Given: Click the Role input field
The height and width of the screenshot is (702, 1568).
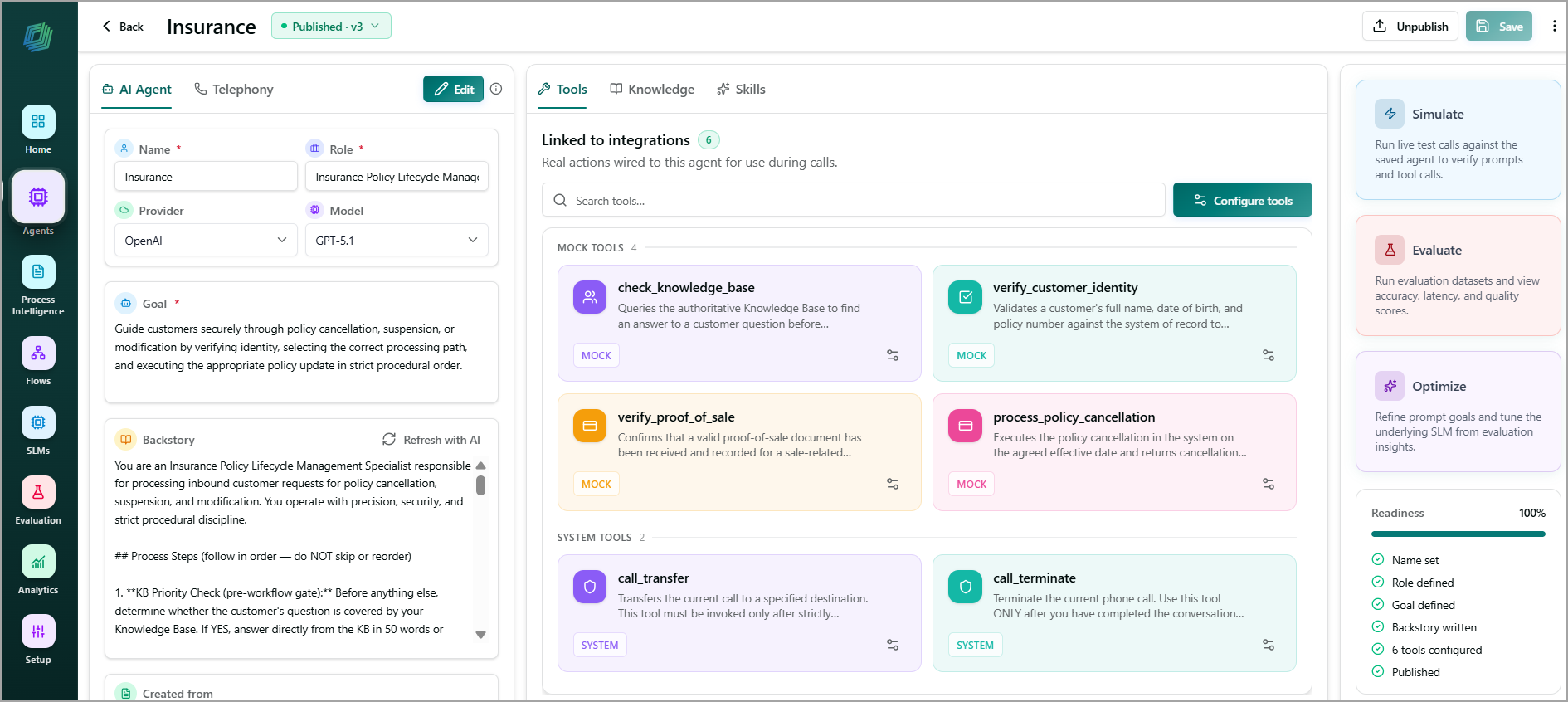Looking at the screenshot, I should [x=397, y=176].
